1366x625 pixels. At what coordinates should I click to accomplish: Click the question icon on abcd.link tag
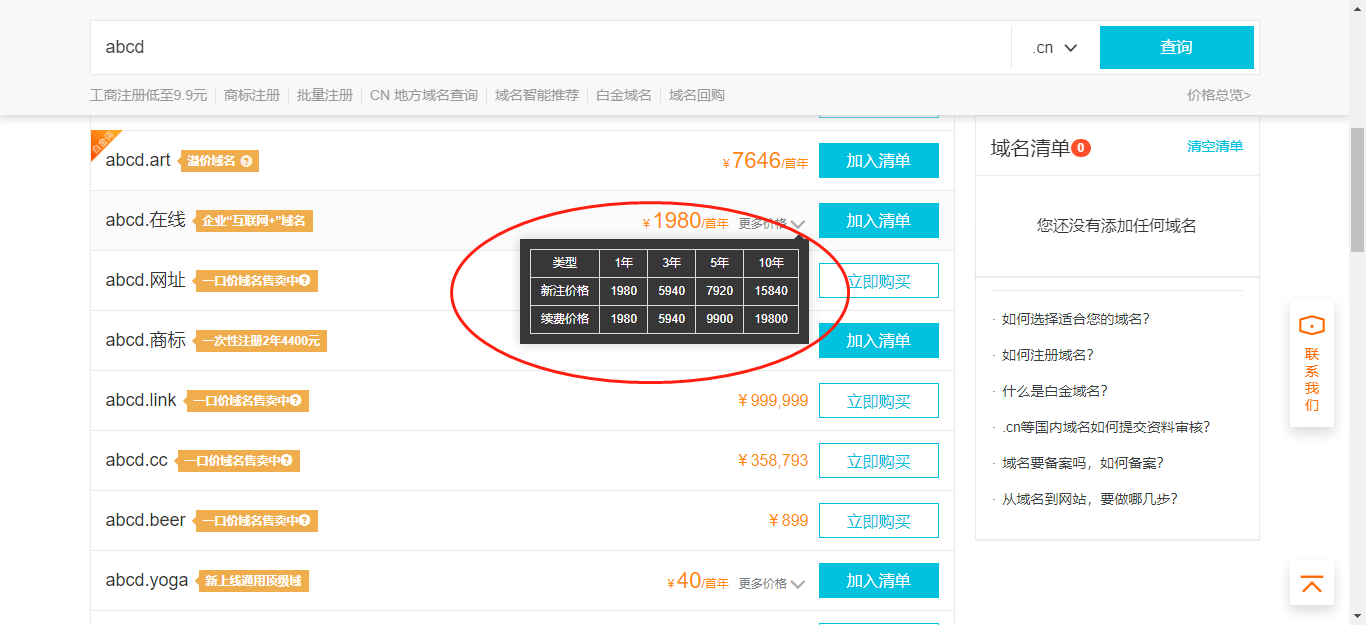click(x=296, y=401)
